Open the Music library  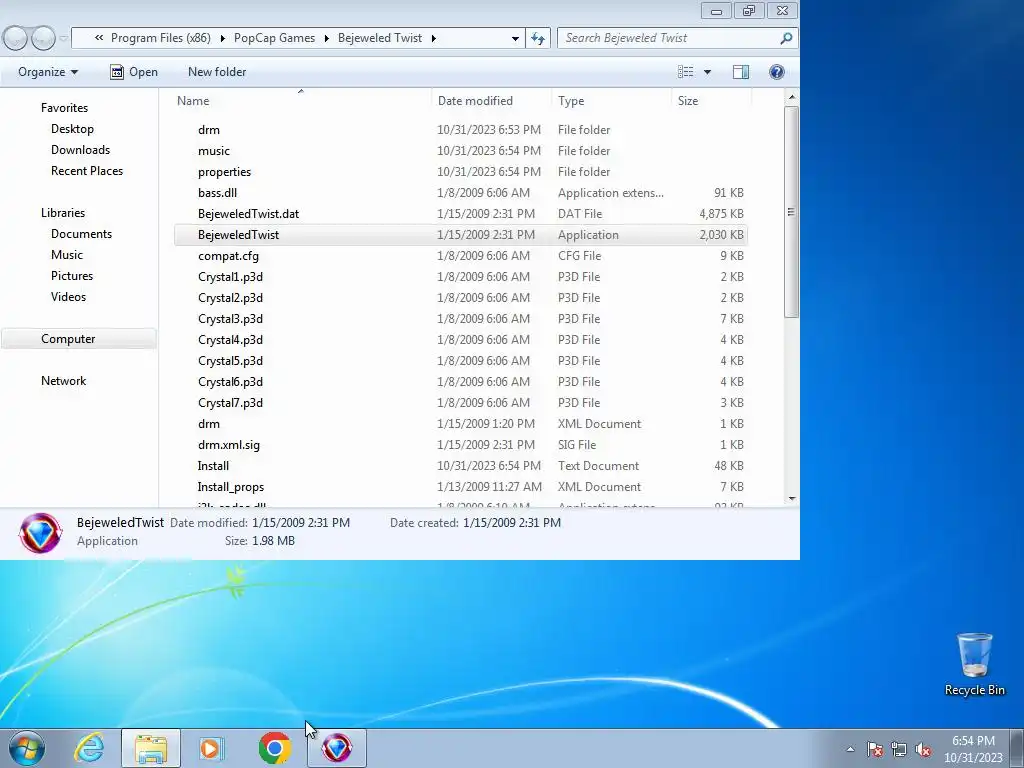coord(67,255)
